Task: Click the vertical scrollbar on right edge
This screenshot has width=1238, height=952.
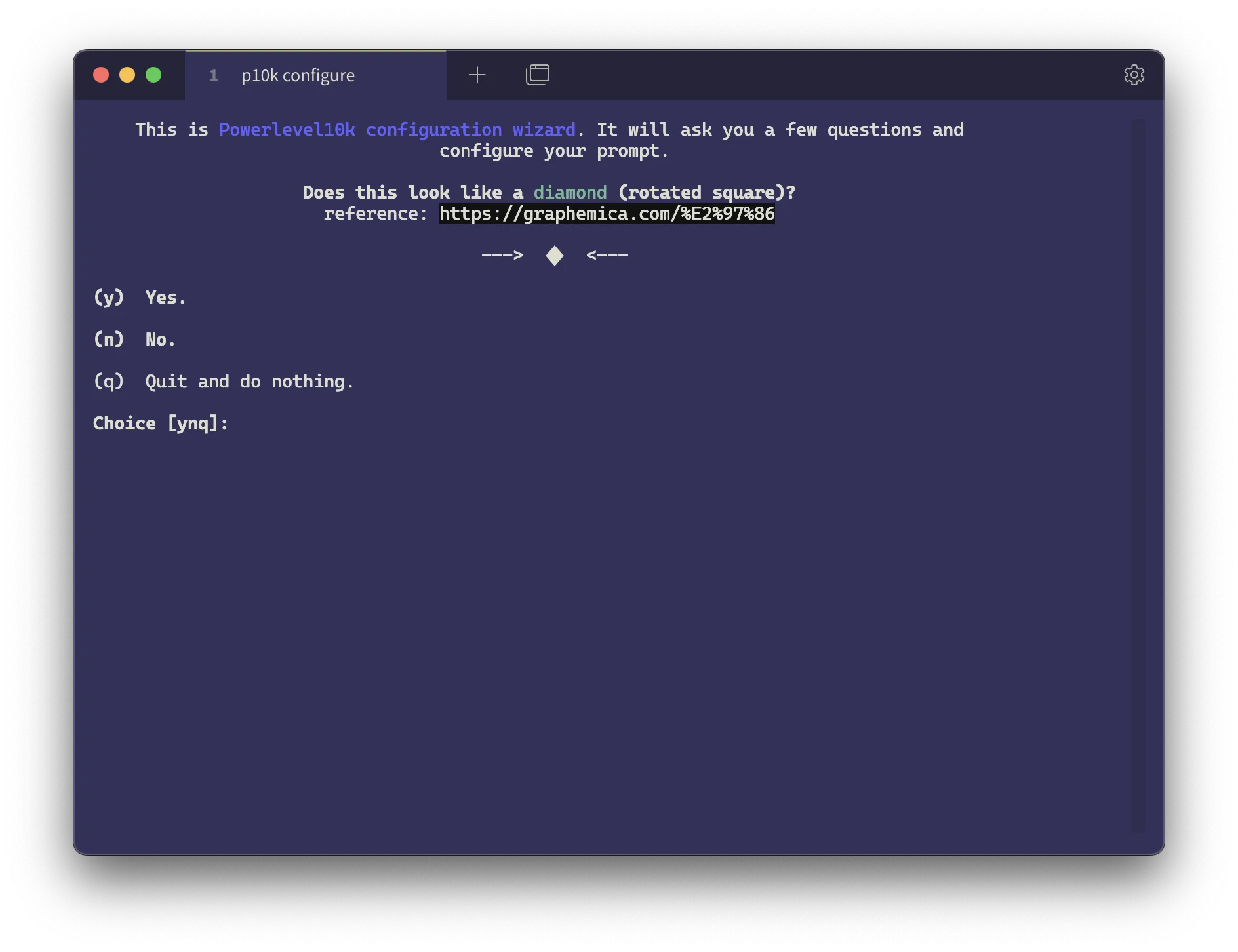Action: pos(1138,475)
